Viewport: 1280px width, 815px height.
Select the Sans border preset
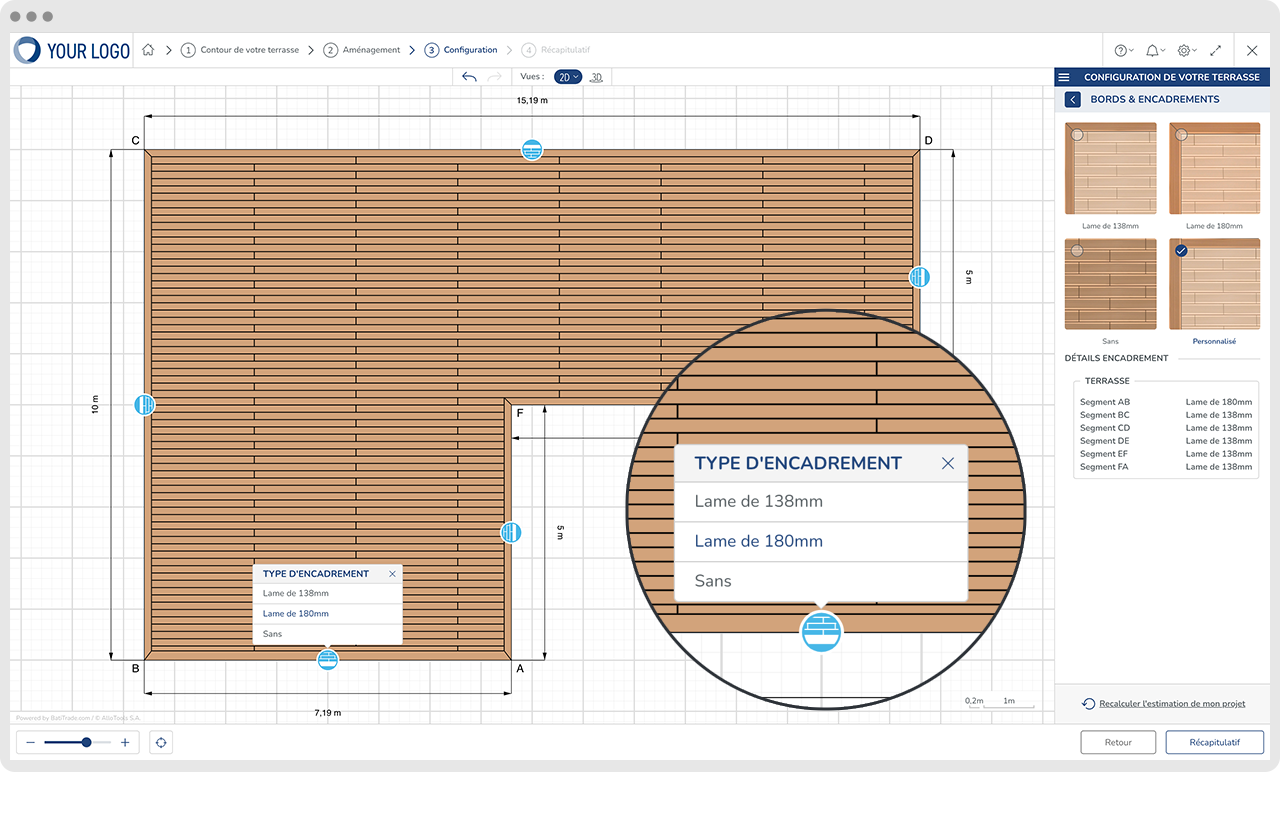coord(1110,284)
